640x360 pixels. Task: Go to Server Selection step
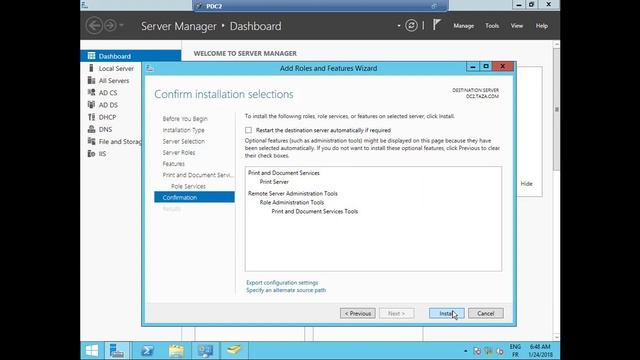pyautogui.click(x=184, y=141)
